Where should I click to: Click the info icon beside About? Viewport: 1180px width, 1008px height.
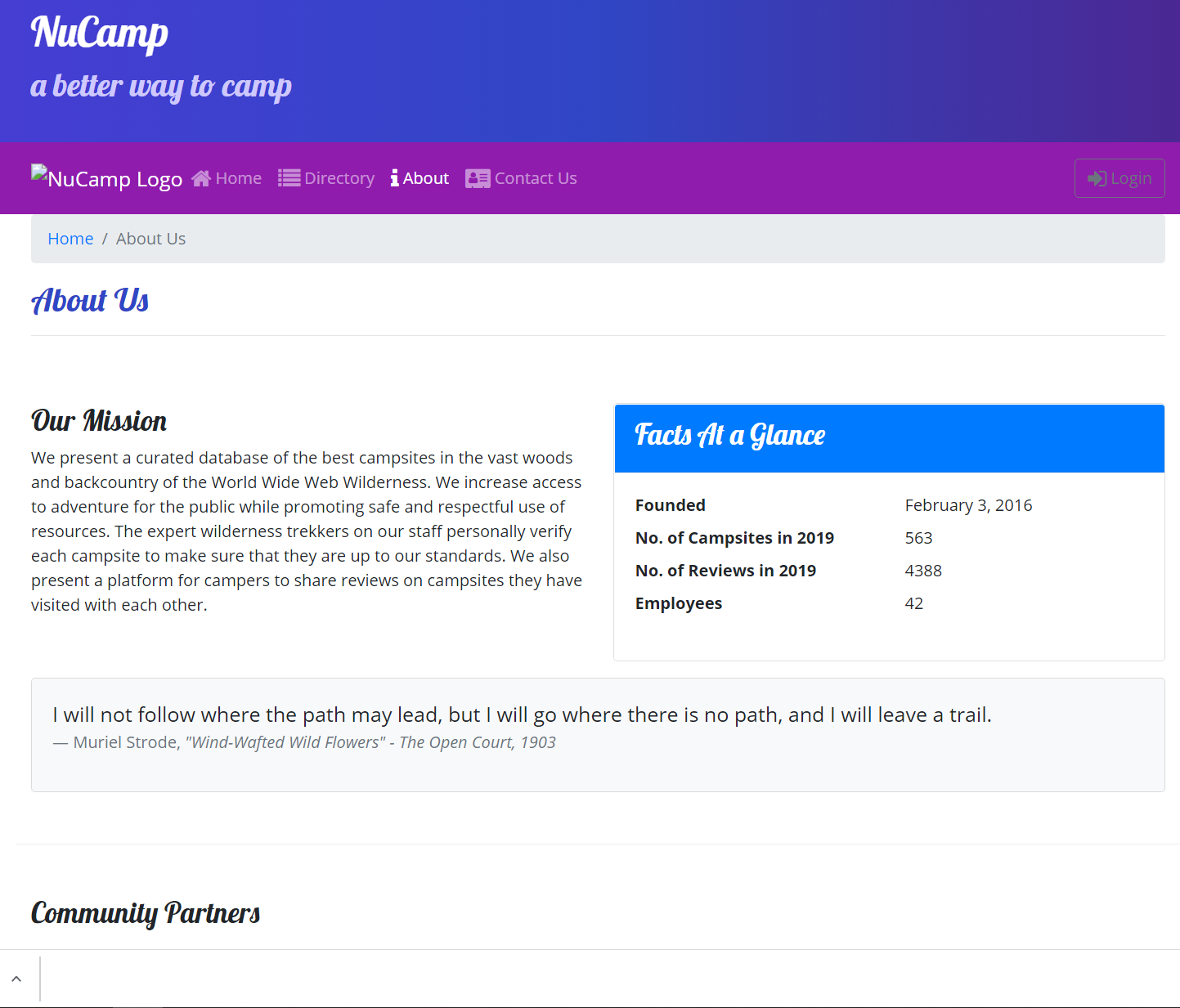click(395, 178)
